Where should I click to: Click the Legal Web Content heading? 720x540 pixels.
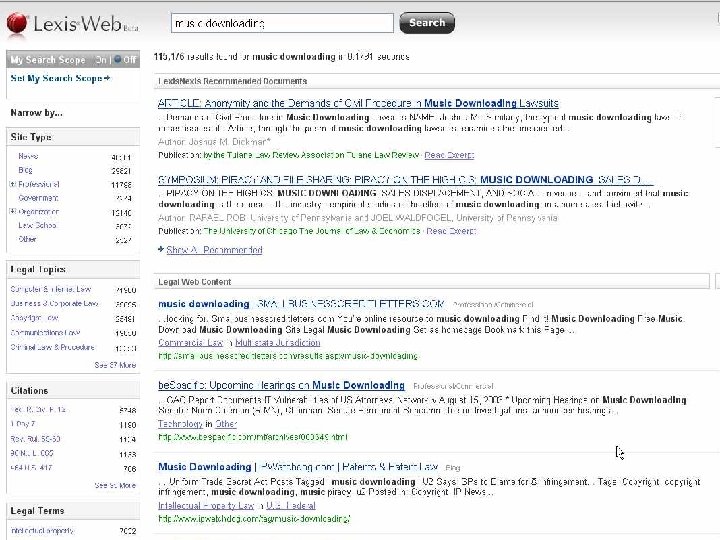pos(195,282)
